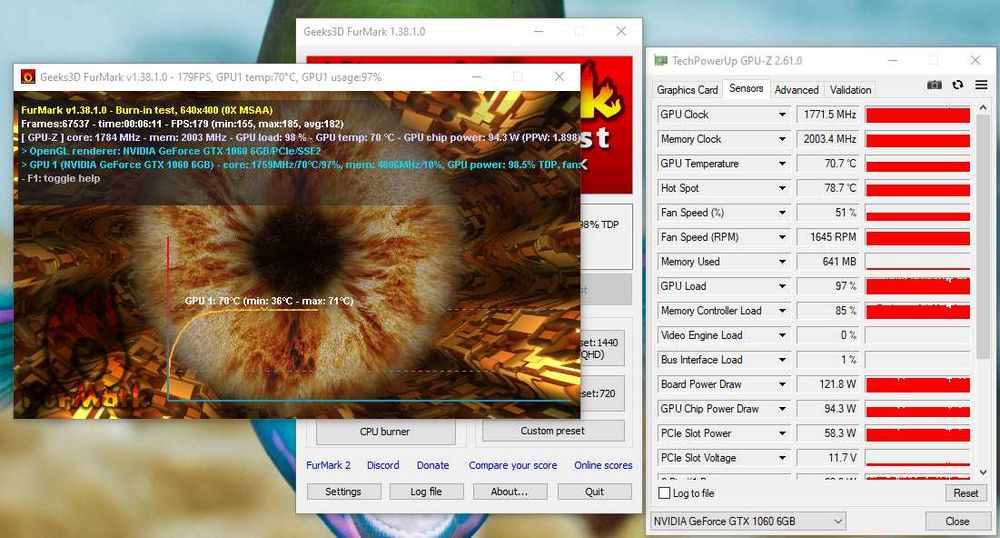Close the FurMark burn-in test window

[559, 77]
